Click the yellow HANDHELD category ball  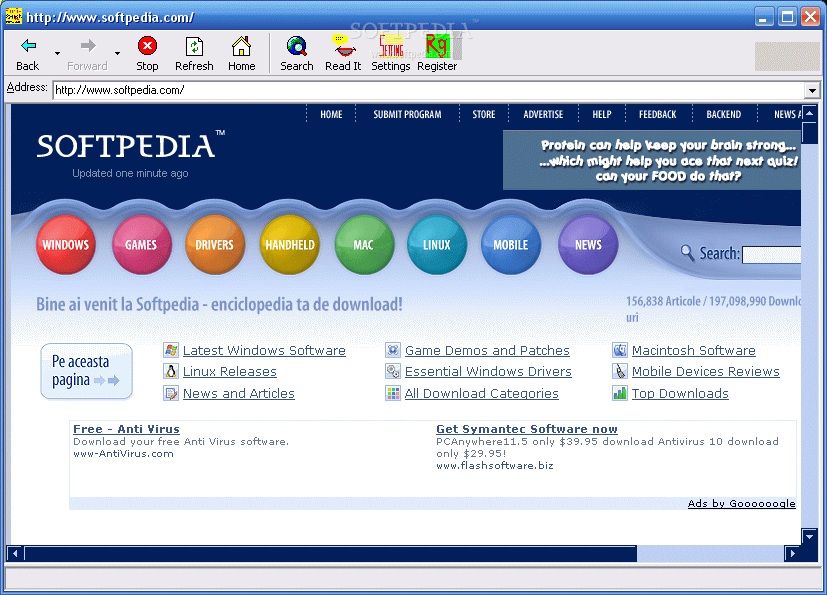pyautogui.click(x=290, y=245)
